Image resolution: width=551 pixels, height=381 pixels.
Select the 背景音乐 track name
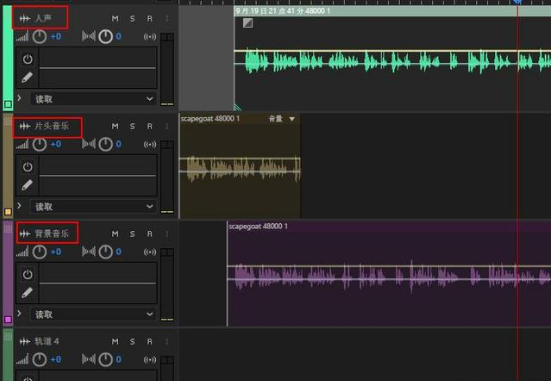(x=51, y=233)
